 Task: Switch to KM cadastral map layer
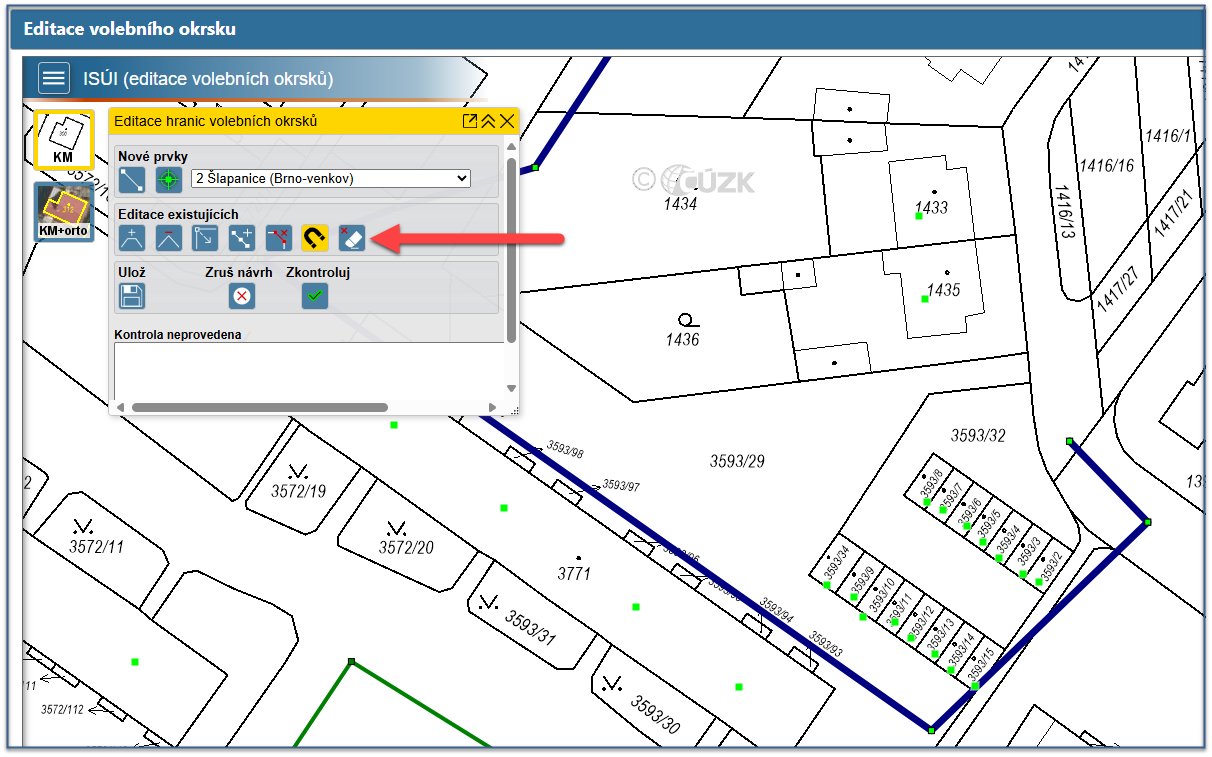(x=63, y=139)
